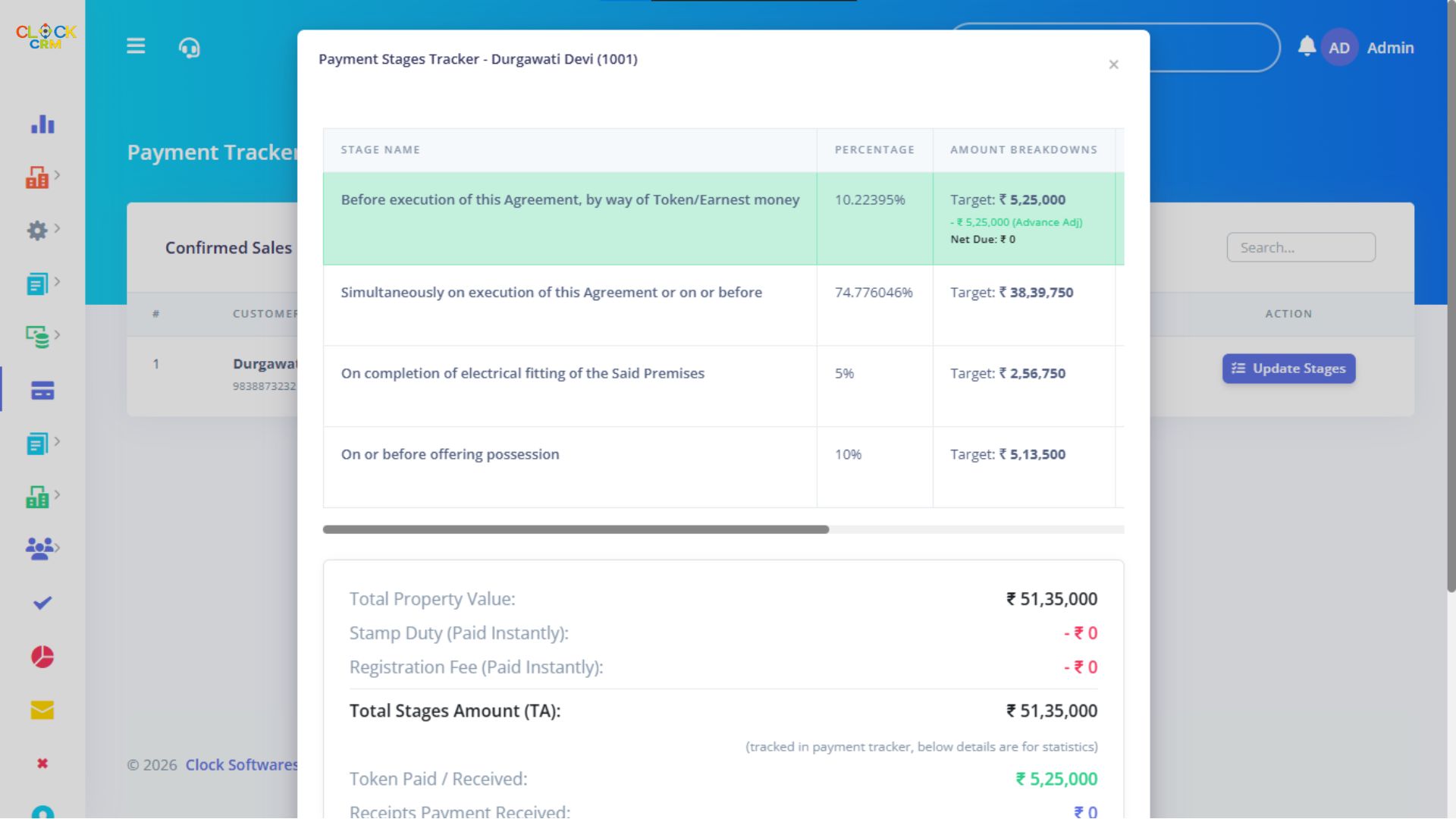Click the Clock CRM logo
The height and width of the screenshot is (819, 1456).
click(46, 36)
